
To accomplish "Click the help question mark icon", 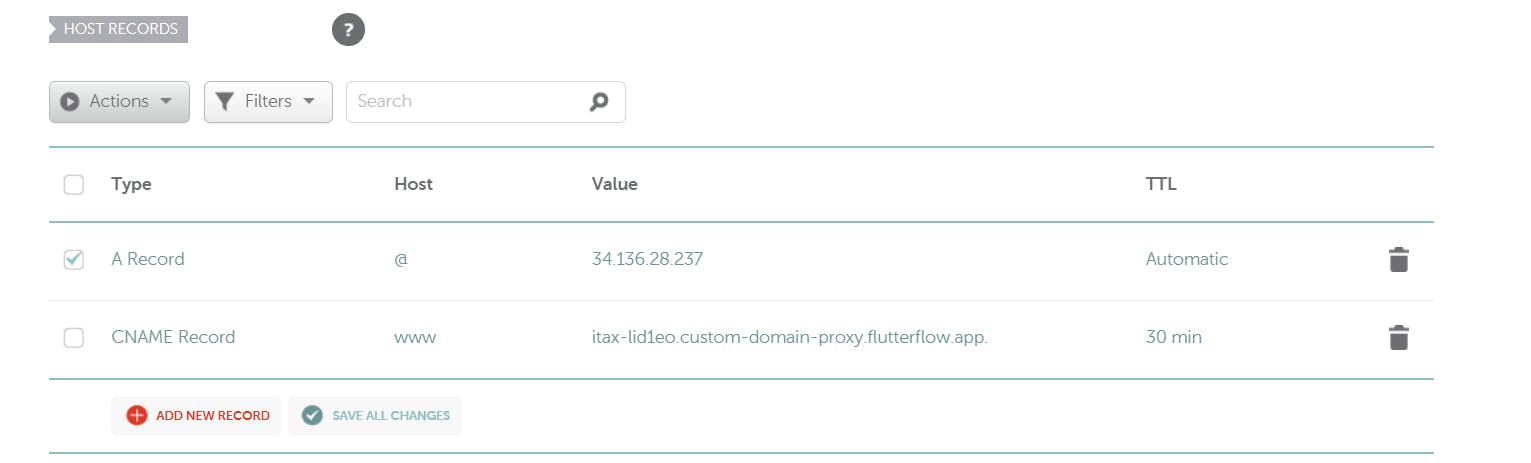I will pyautogui.click(x=348, y=30).
